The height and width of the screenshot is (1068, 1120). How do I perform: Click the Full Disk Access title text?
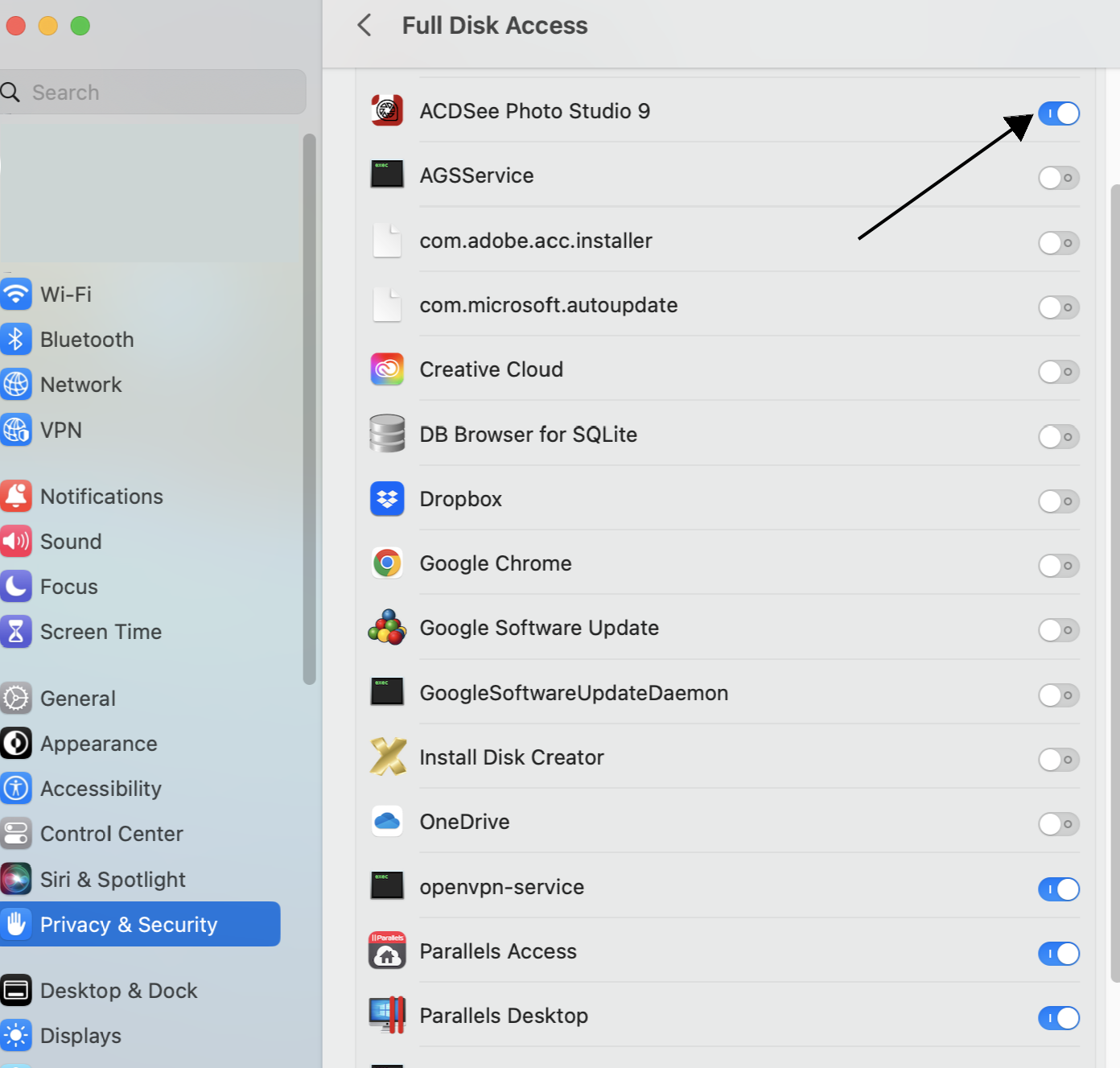(495, 25)
